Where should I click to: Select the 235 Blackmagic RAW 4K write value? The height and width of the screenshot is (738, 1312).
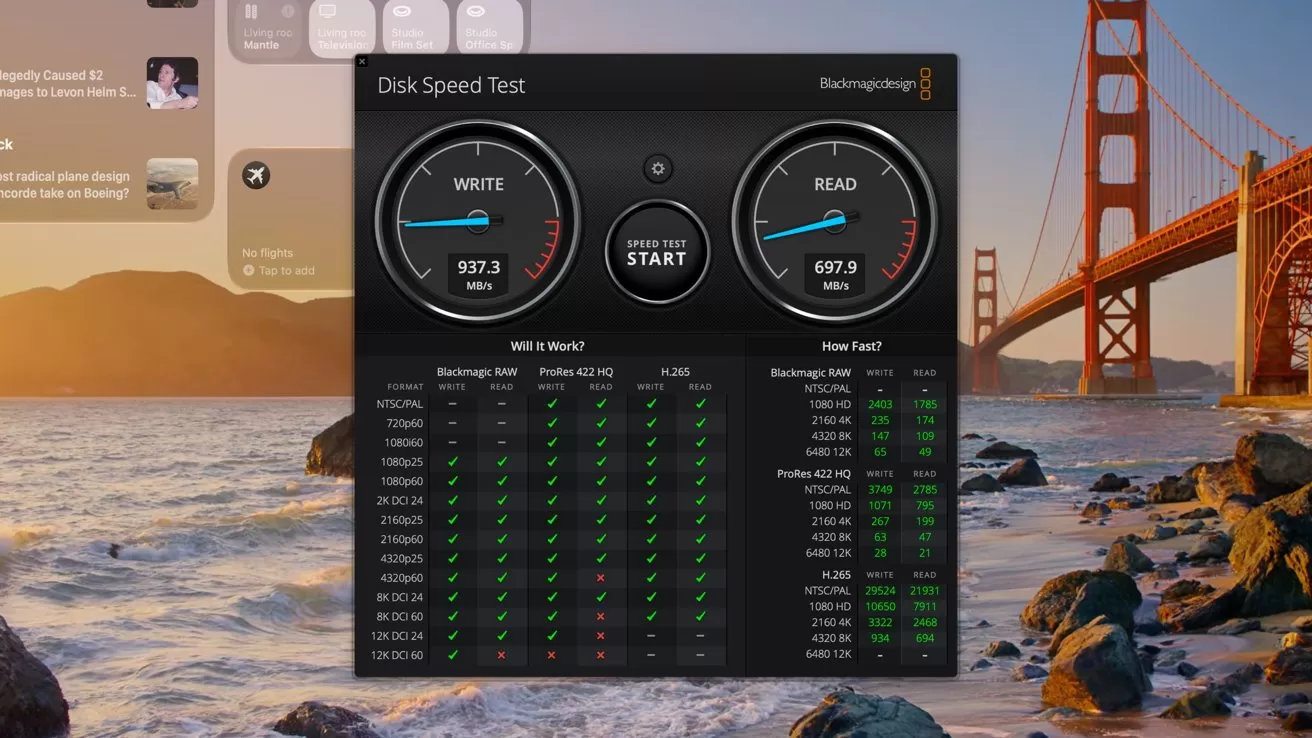tap(880, 421)
